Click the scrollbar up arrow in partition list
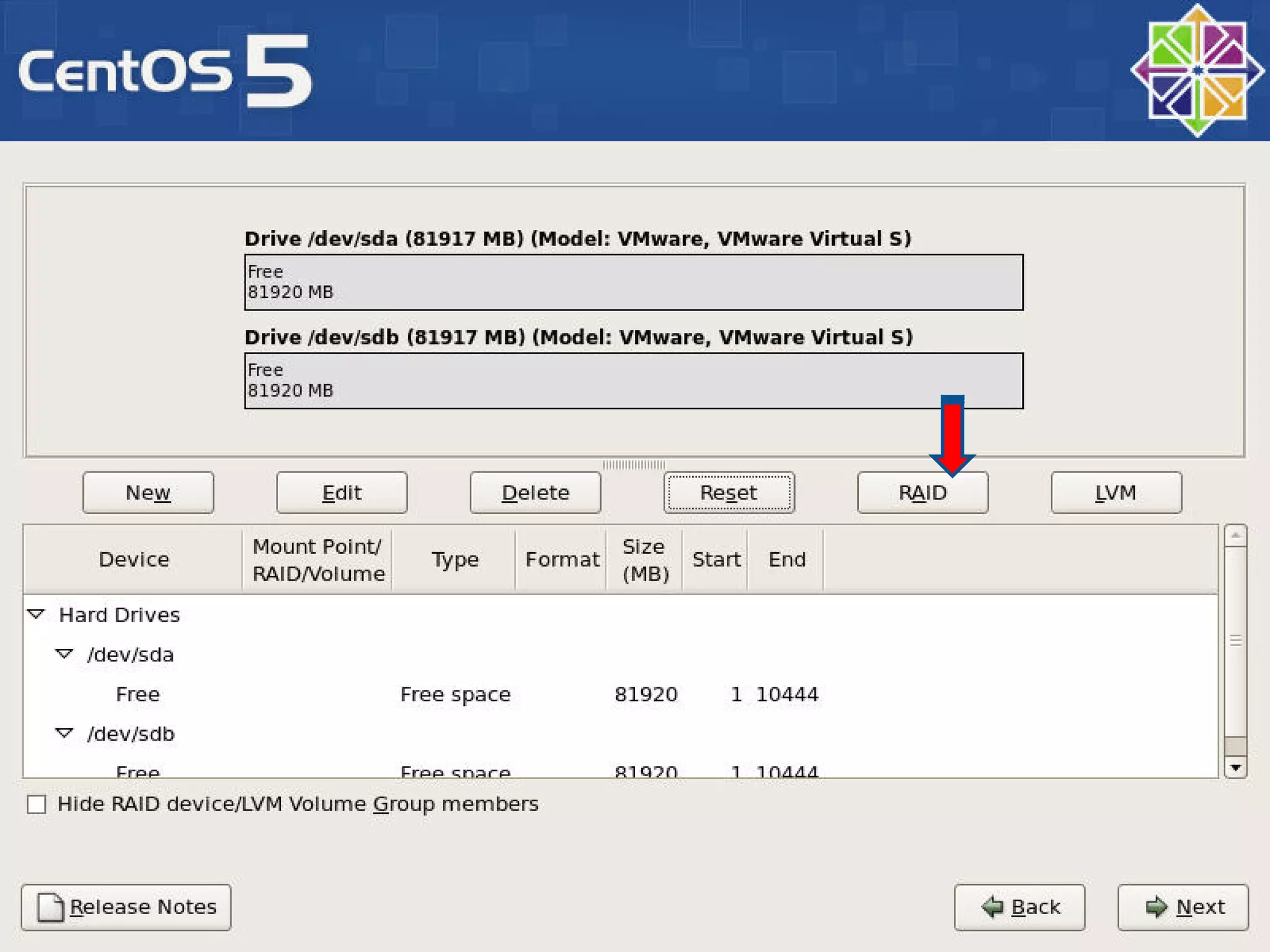Screen dimensions: 1270x952 point(1235,535)
